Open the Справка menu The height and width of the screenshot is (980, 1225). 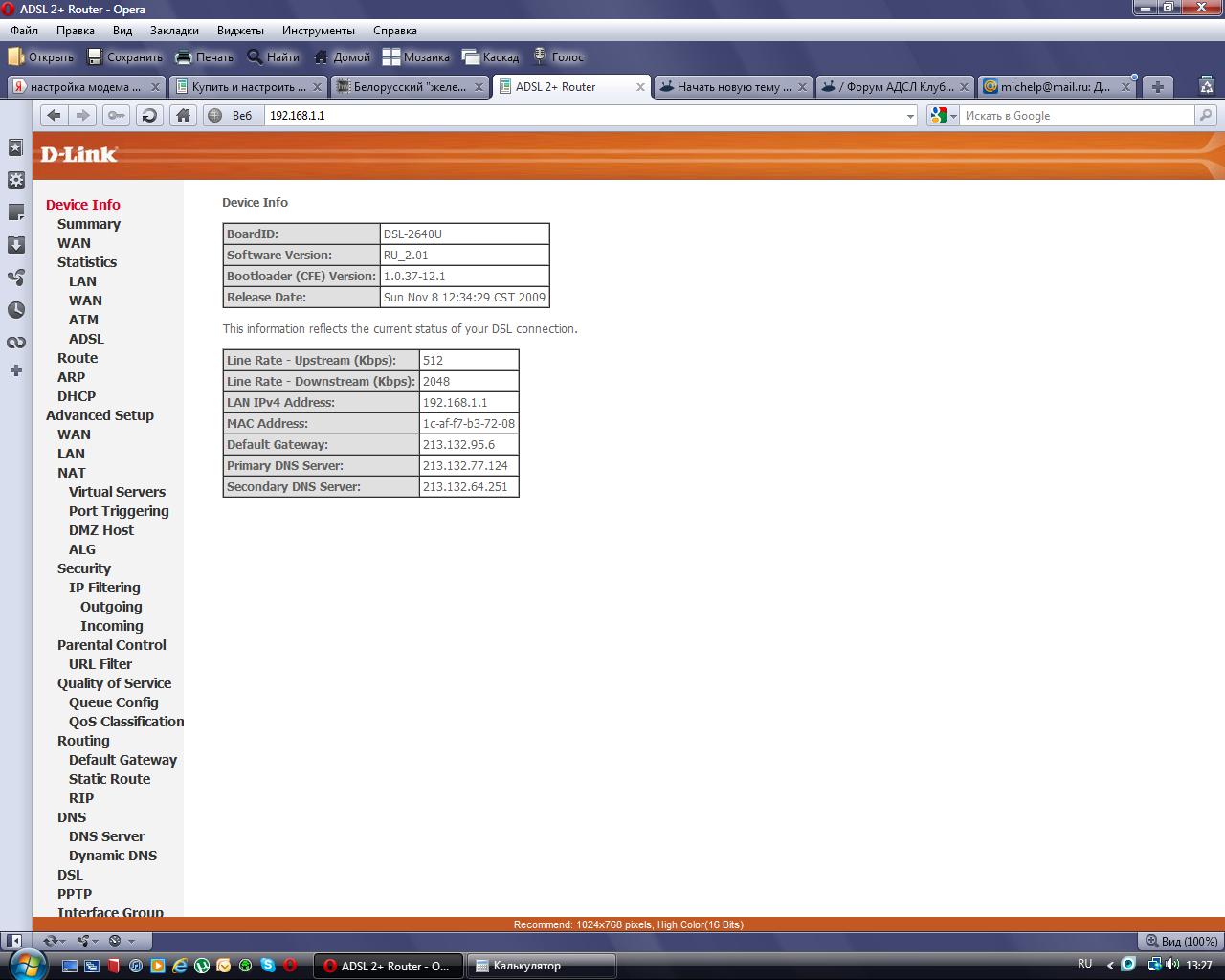395,31
